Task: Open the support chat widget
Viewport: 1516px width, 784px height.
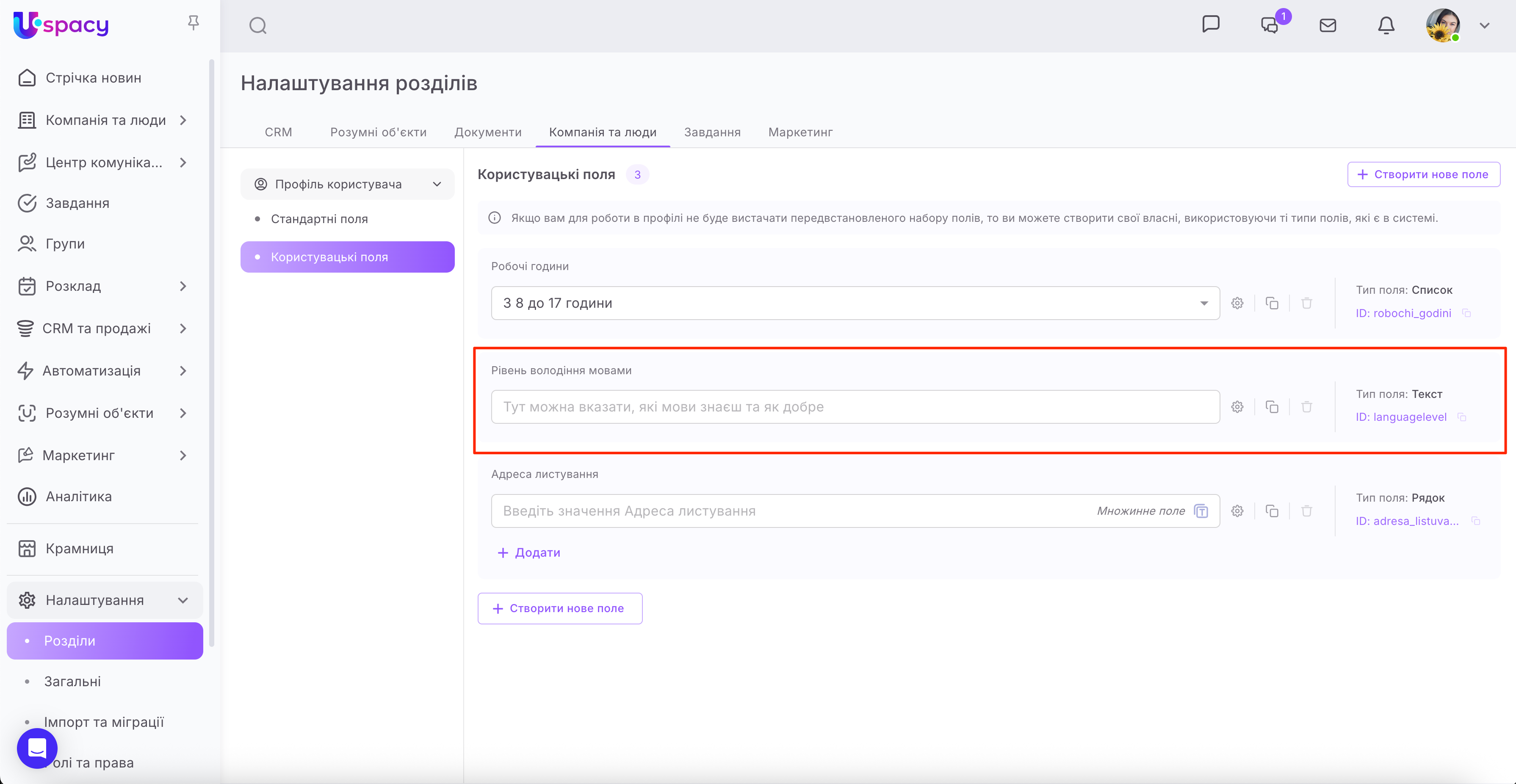Action: 37,748
